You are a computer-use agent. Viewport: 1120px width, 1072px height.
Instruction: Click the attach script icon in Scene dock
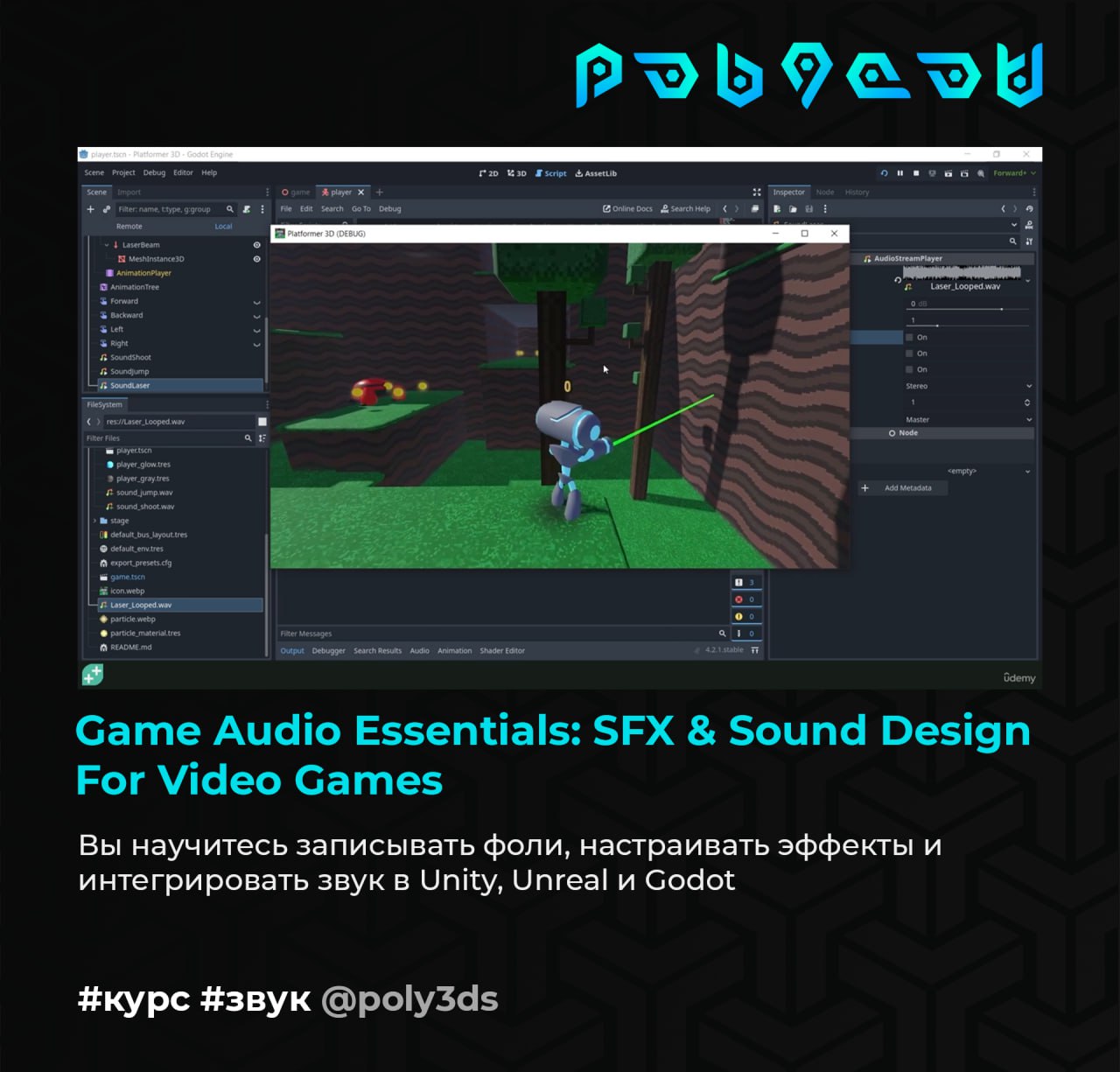(x=247, y=209)
